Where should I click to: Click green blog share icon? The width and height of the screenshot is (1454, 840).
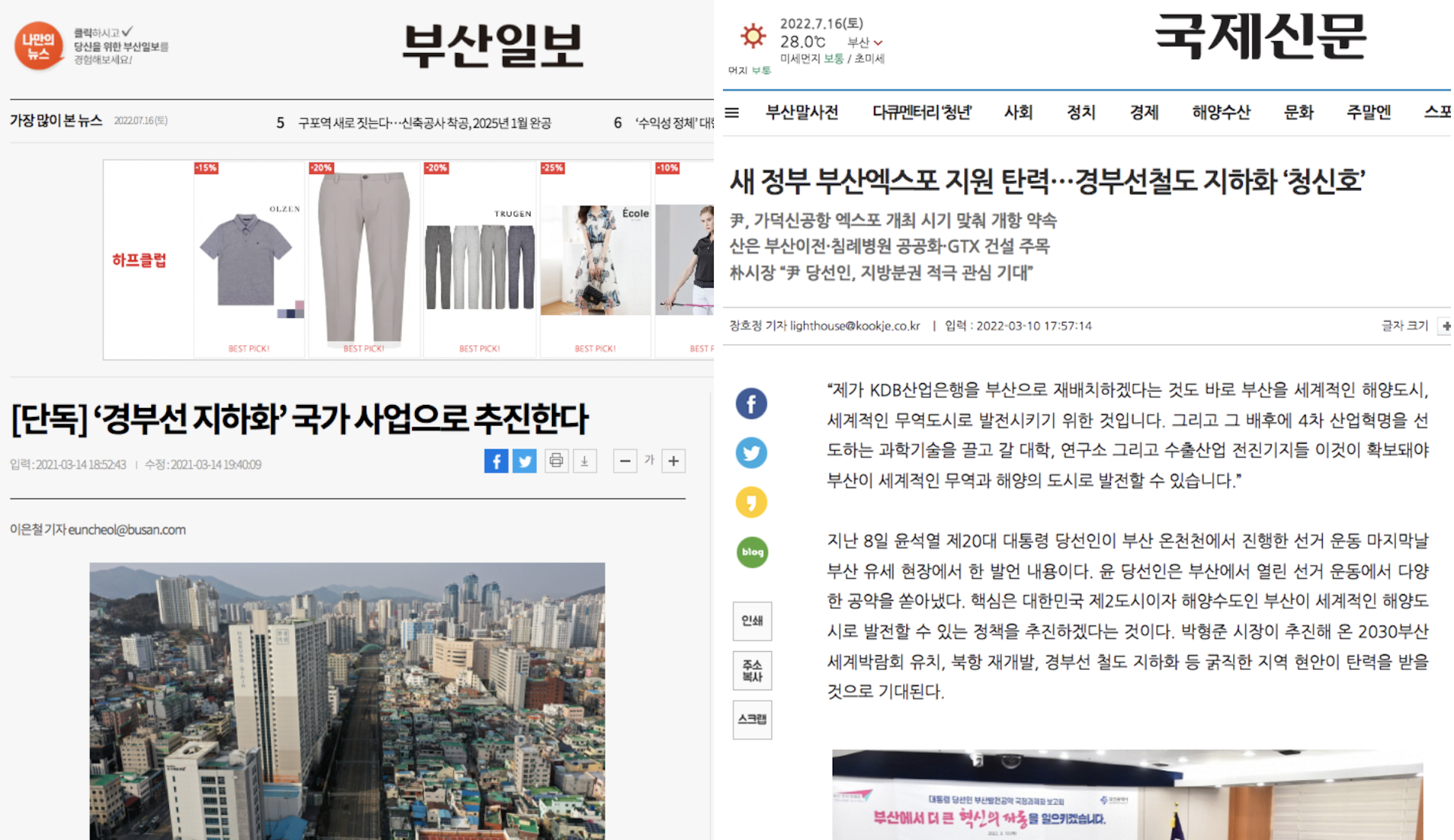(752, 552)
